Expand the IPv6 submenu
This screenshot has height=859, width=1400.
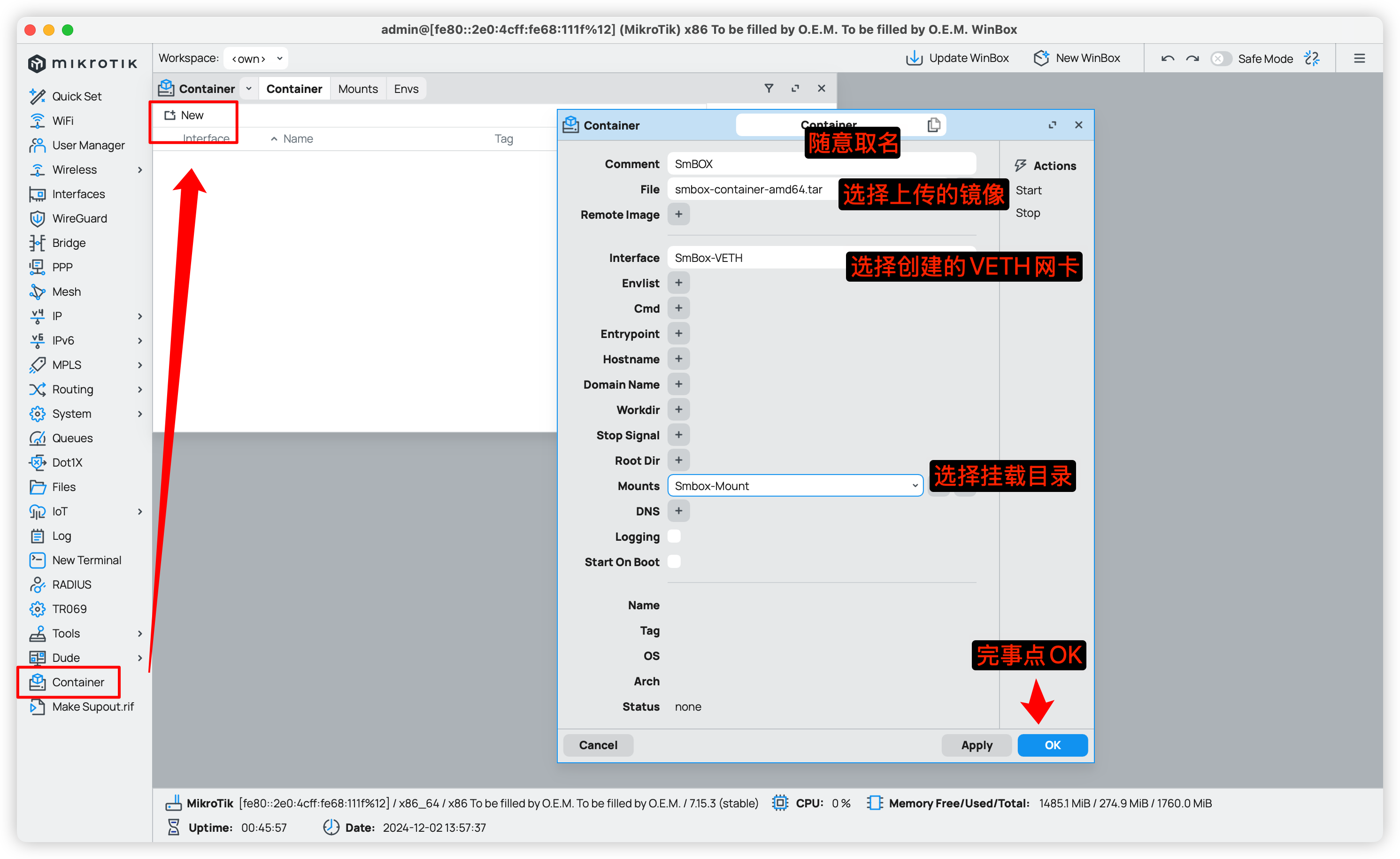point(140,341)
